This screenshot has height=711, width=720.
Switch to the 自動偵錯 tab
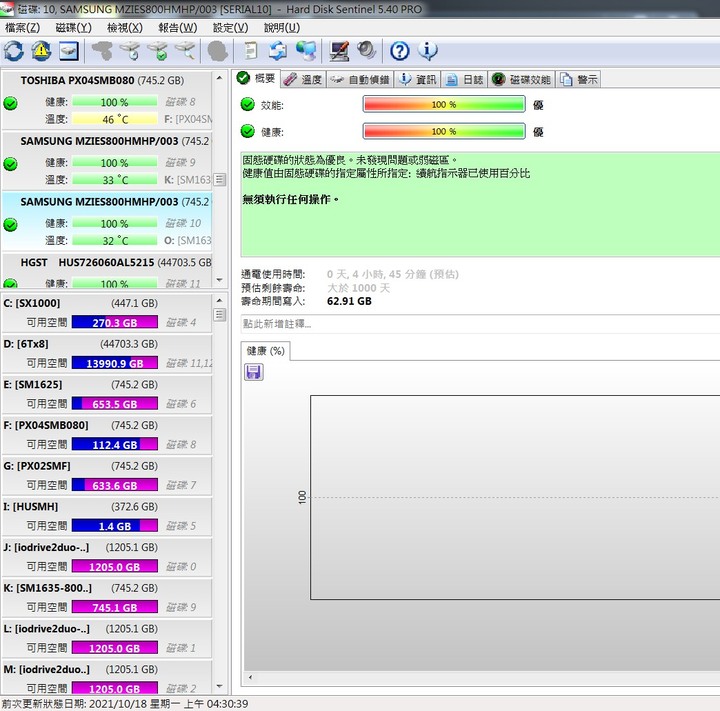360,79
